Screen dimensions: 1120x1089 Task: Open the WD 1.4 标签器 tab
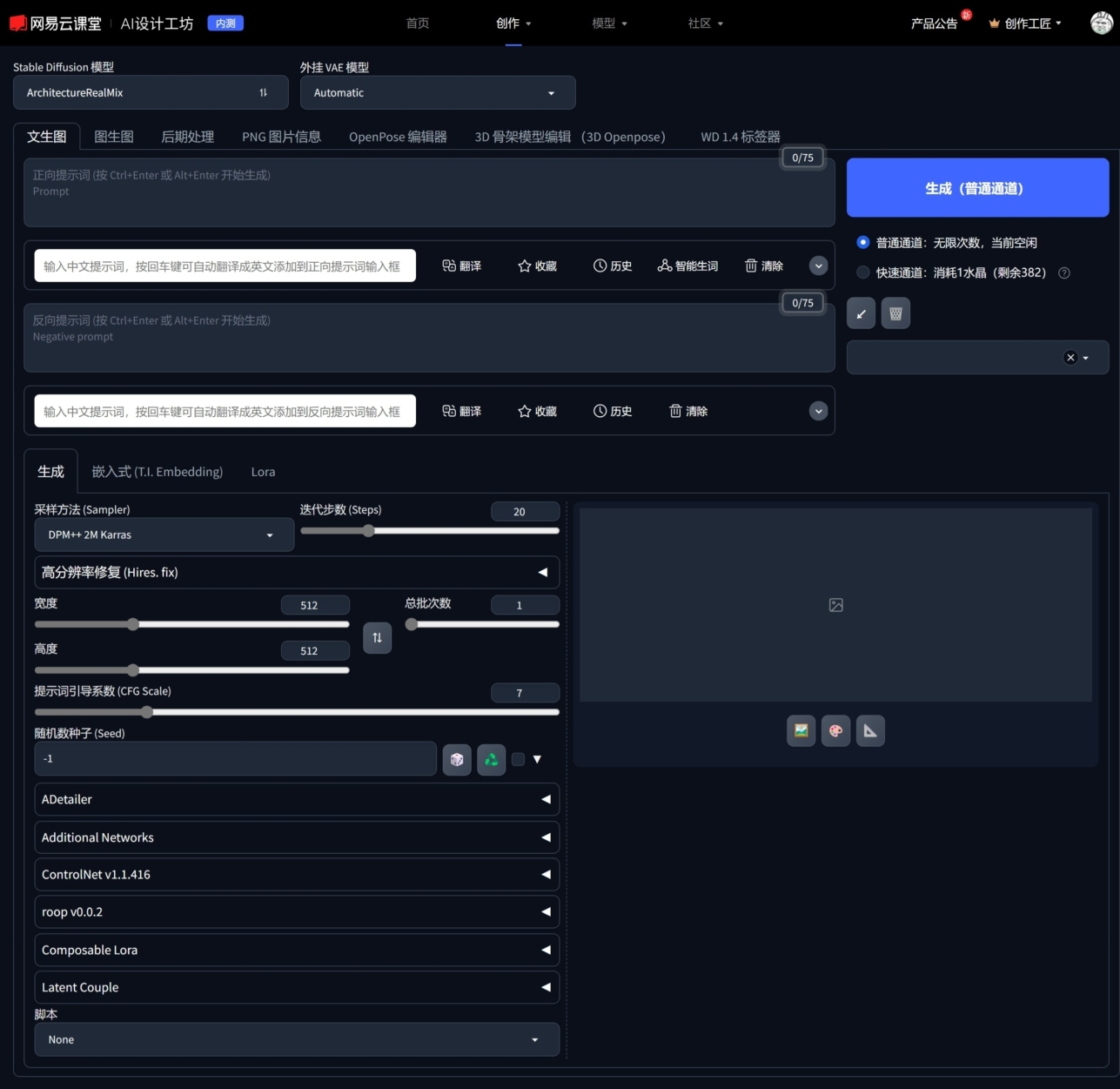pos(741,137)
